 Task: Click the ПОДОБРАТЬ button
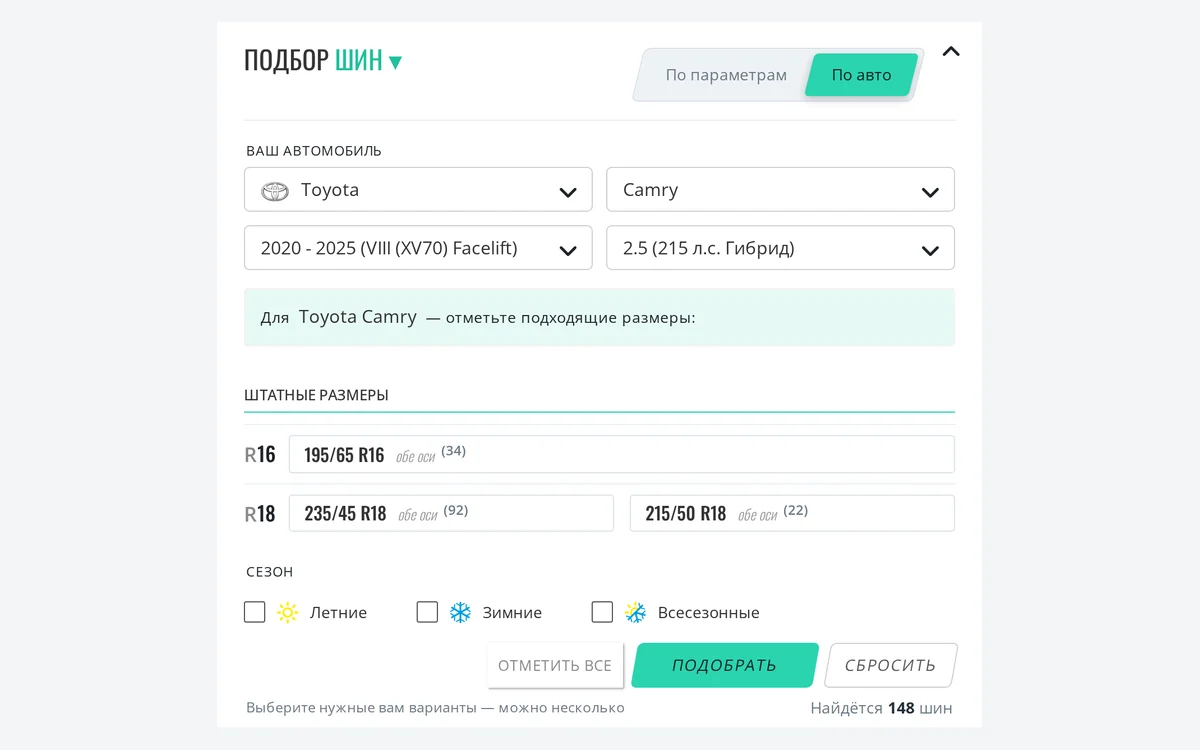(x=725, y=665)
